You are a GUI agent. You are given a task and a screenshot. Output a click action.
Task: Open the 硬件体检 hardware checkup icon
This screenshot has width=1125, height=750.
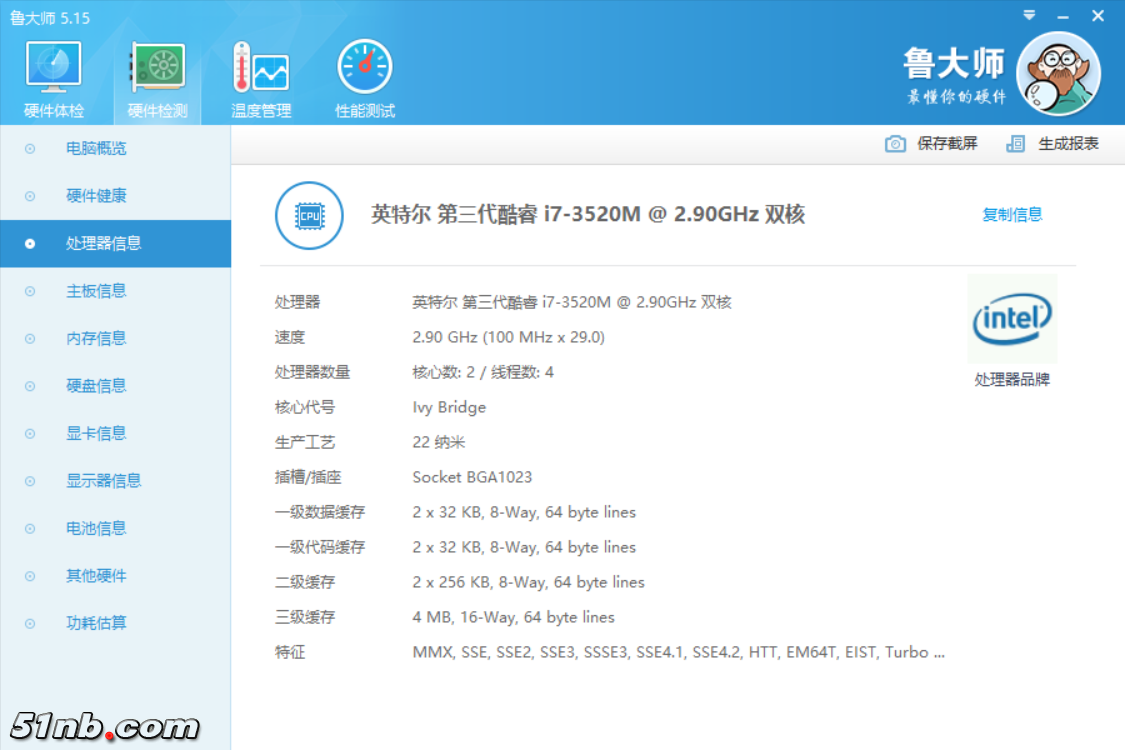tap(54, 68)
